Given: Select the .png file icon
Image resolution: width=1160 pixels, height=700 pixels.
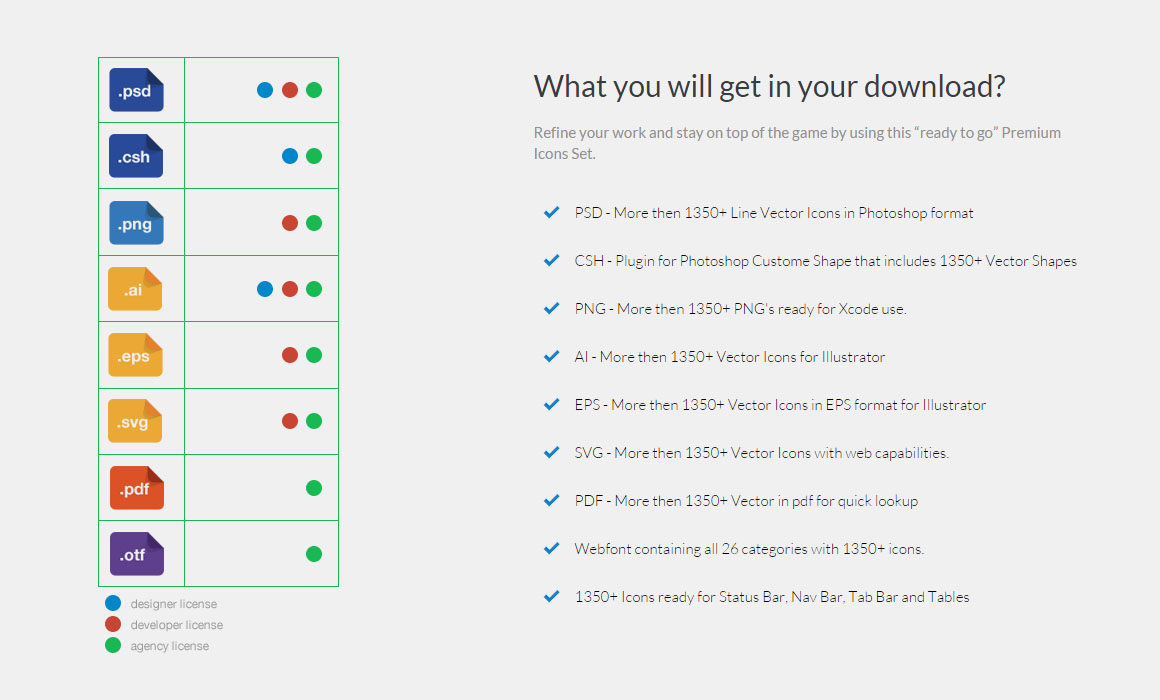Looking at the screenshot, I should [136, 223].
